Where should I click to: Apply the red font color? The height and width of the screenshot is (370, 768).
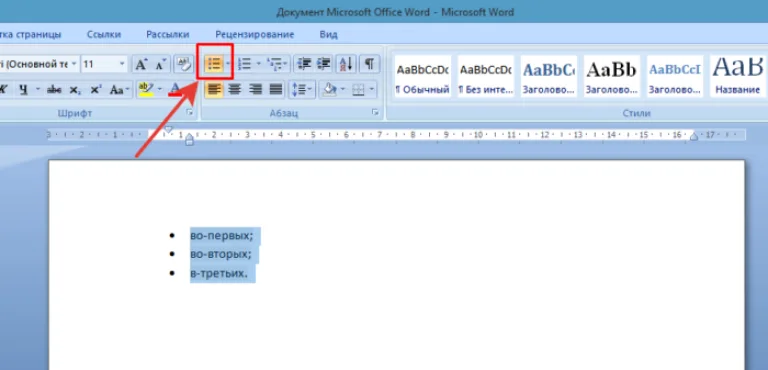[x=175, y=90]
